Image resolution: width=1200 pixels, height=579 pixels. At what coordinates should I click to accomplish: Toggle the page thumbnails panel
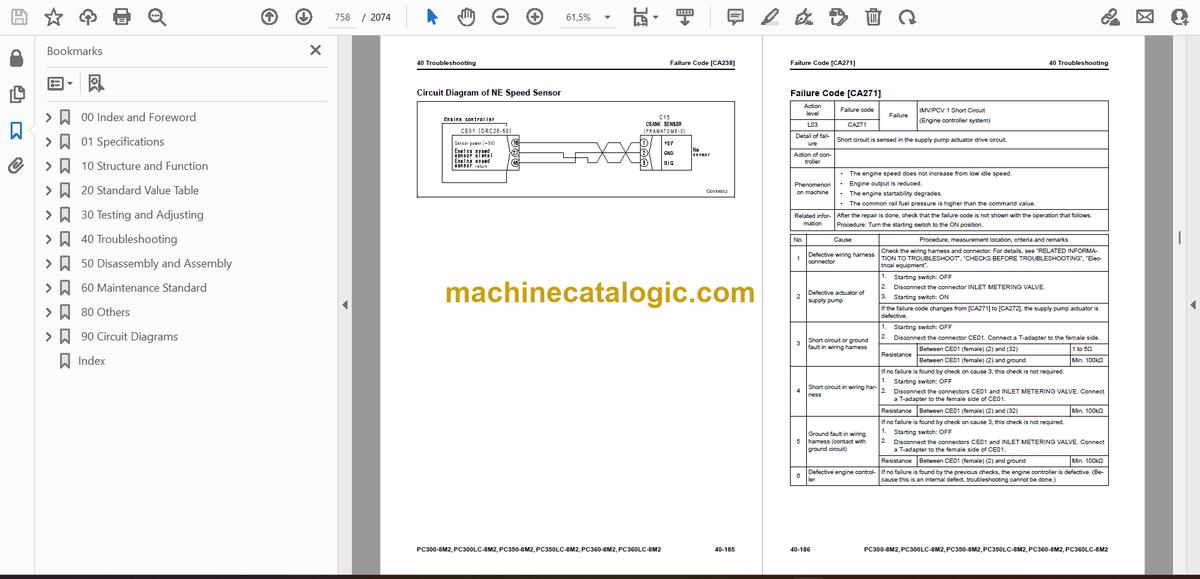[16, 94]
